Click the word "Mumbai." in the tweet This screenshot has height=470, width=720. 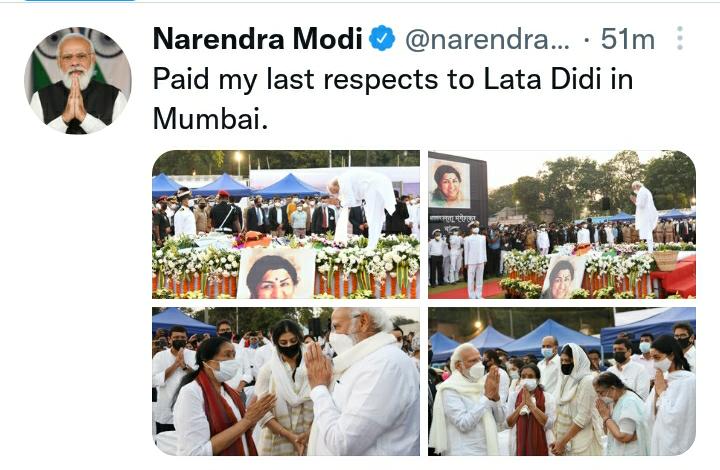pyautogui.click(x=210, y=118)
